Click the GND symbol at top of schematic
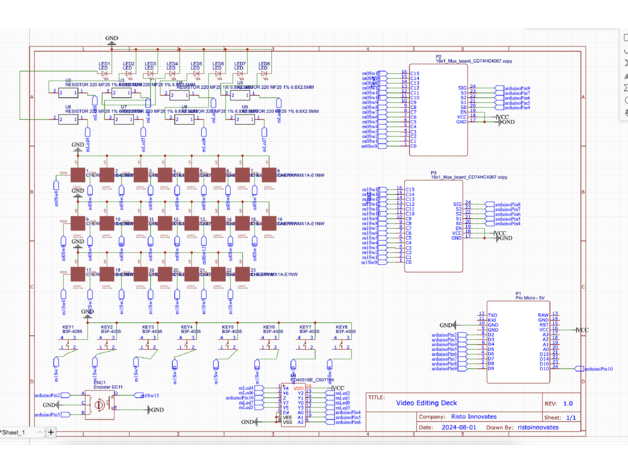628x472 pixels. [111, 43]
